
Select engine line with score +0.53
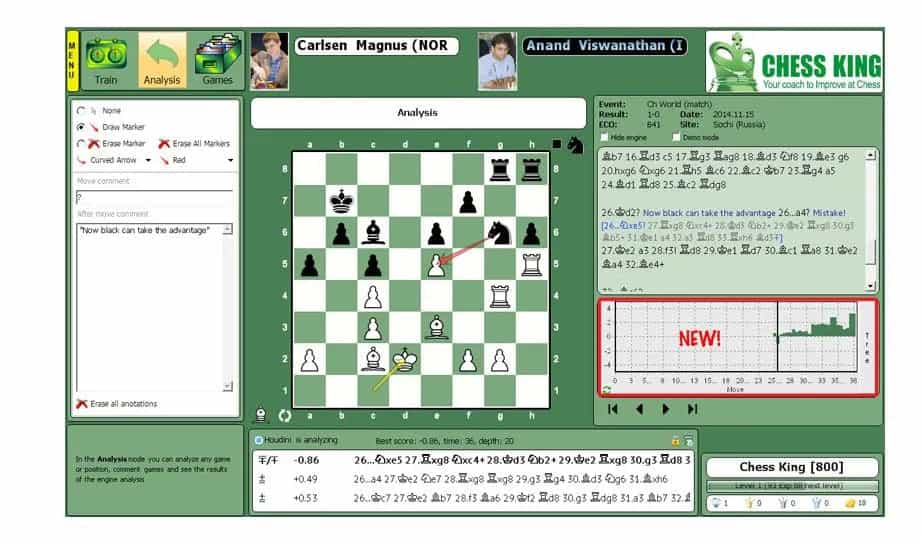[474, 498]
